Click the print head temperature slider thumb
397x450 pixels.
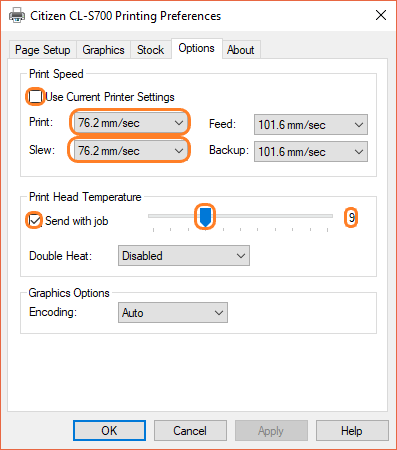[x=205, y=217]
